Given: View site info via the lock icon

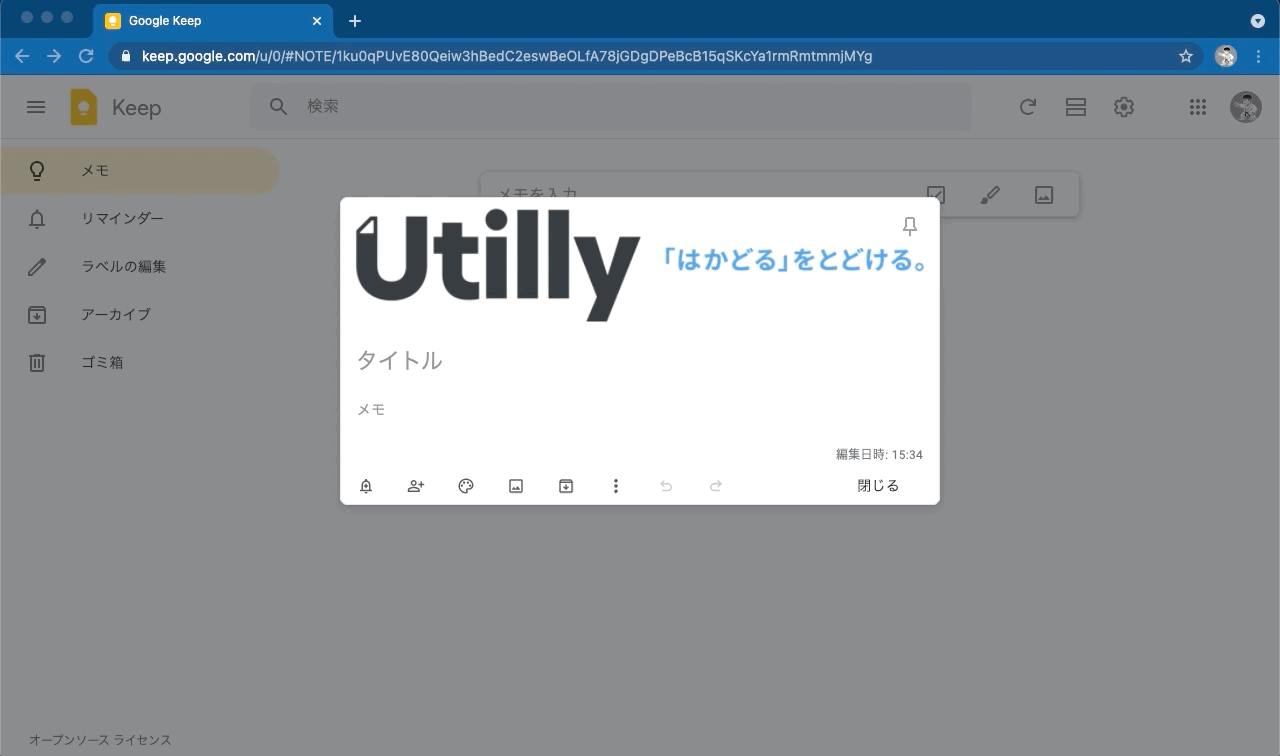Looking at the screenshot, I should 126,56.
